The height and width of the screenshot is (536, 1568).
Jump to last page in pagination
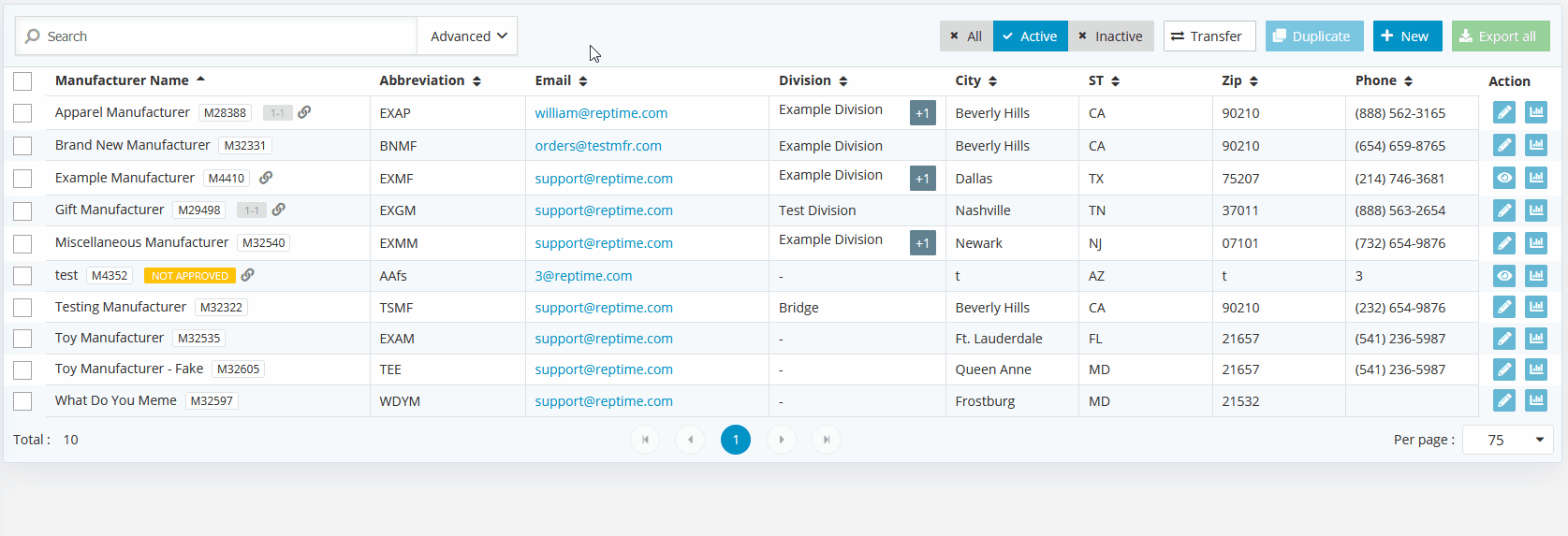coord(826,440)
